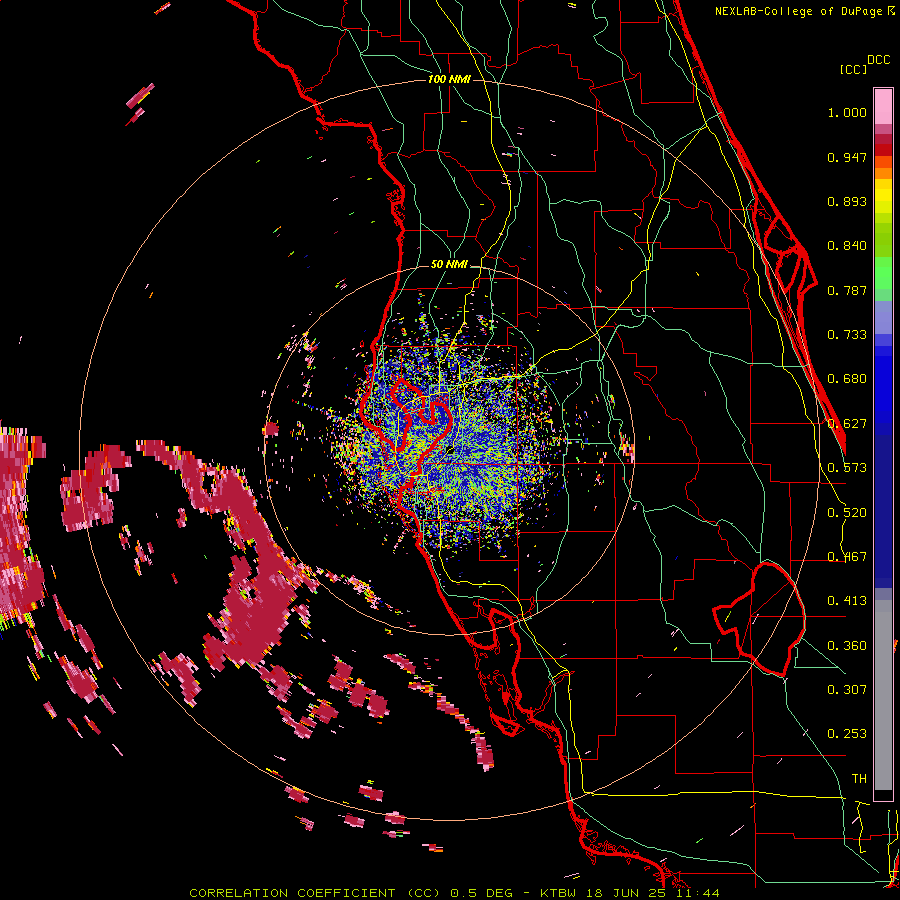Click the 50 NMI range ring label
Screen dimensions: 900x900
(449, 265)
